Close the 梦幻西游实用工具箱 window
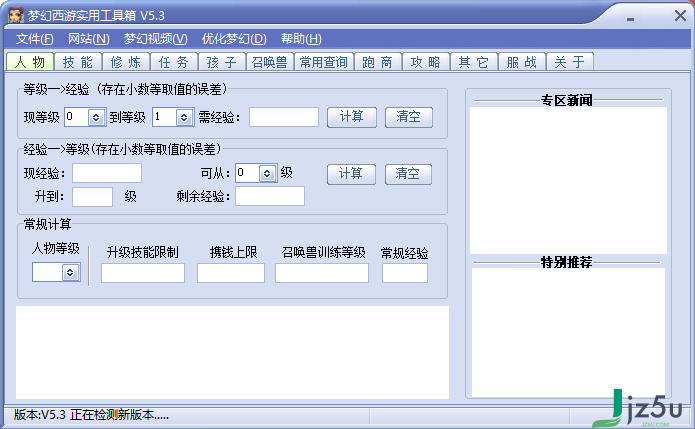 tap(680, 16)
